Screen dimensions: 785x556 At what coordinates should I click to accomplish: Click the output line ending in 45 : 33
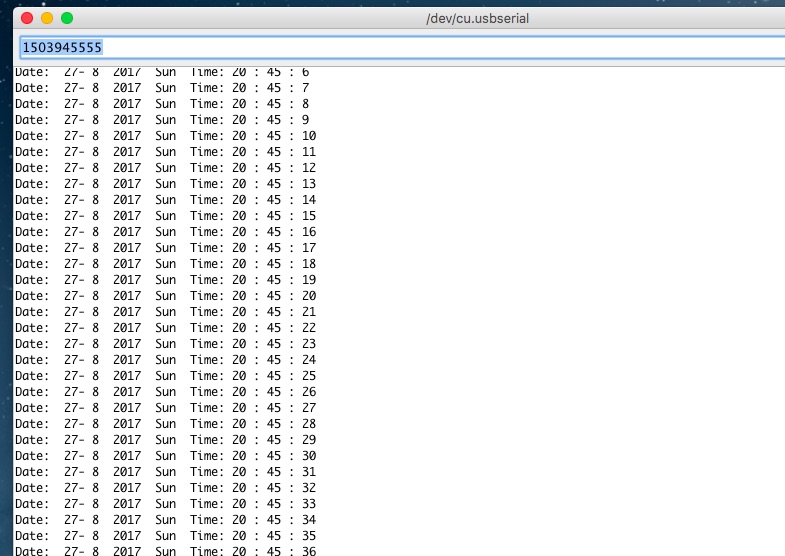(166, 504)
